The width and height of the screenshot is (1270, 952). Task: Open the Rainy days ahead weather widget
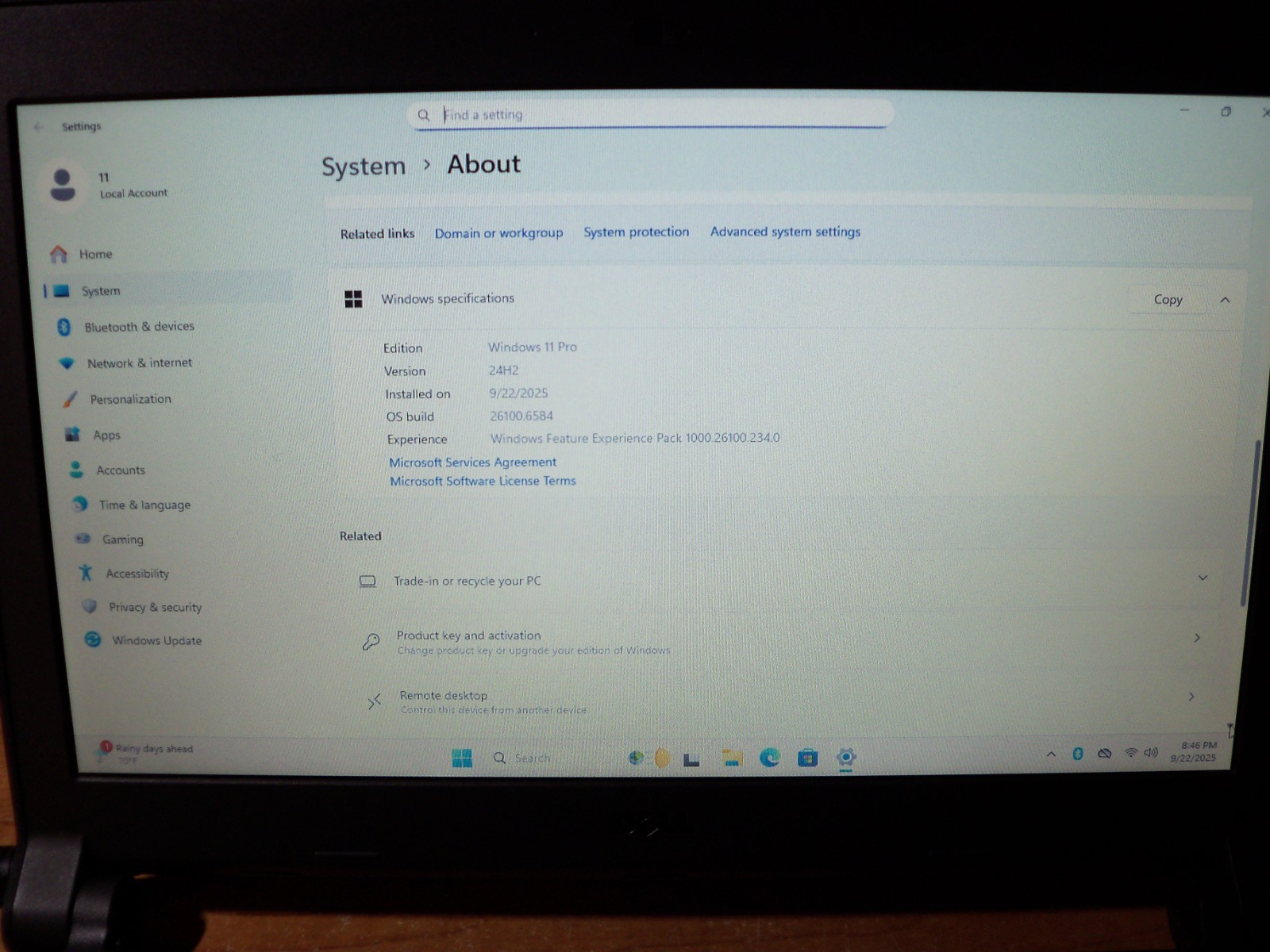145,753
